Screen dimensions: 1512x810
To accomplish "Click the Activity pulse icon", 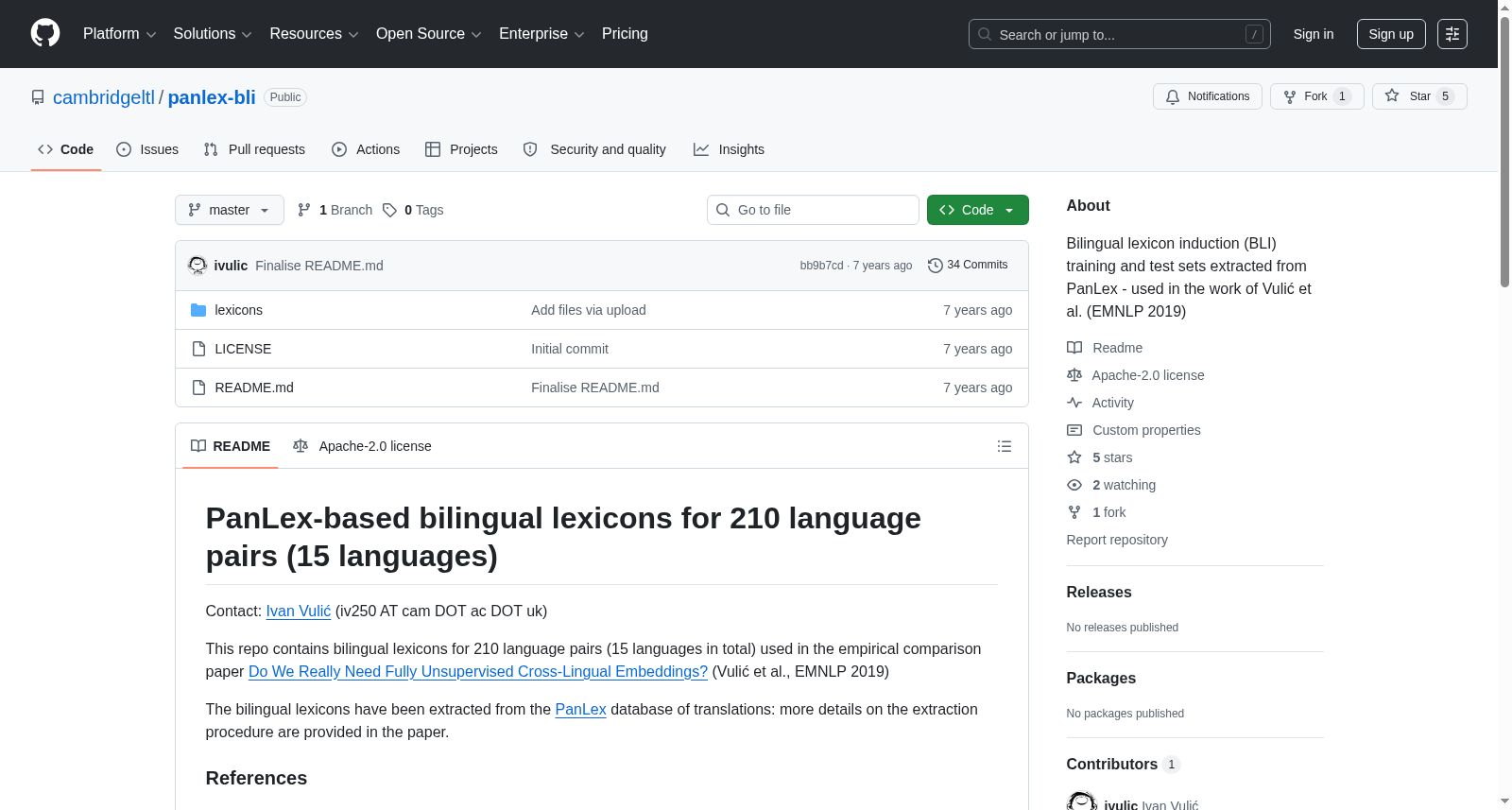I will point(1074,403).
